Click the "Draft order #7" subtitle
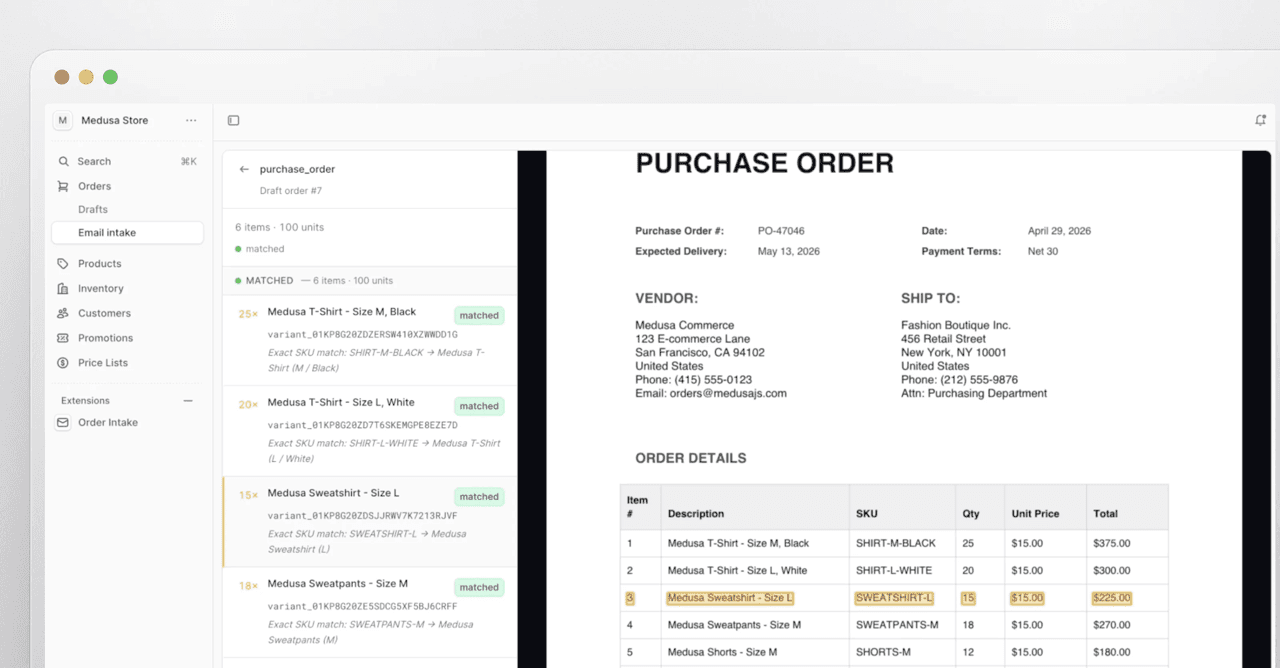The height and width of the screenshot is (668, 1280). pos(291,190)
